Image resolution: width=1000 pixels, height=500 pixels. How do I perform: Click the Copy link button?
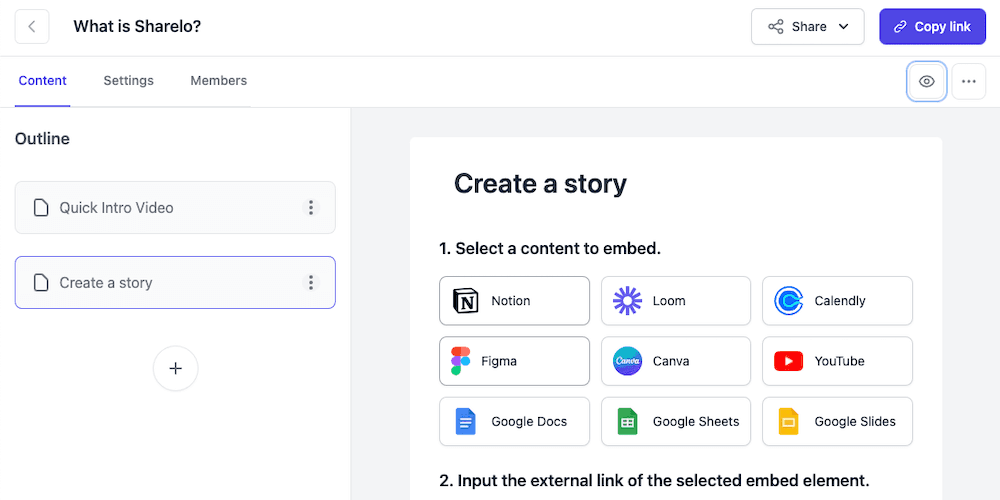pos(932,27)
